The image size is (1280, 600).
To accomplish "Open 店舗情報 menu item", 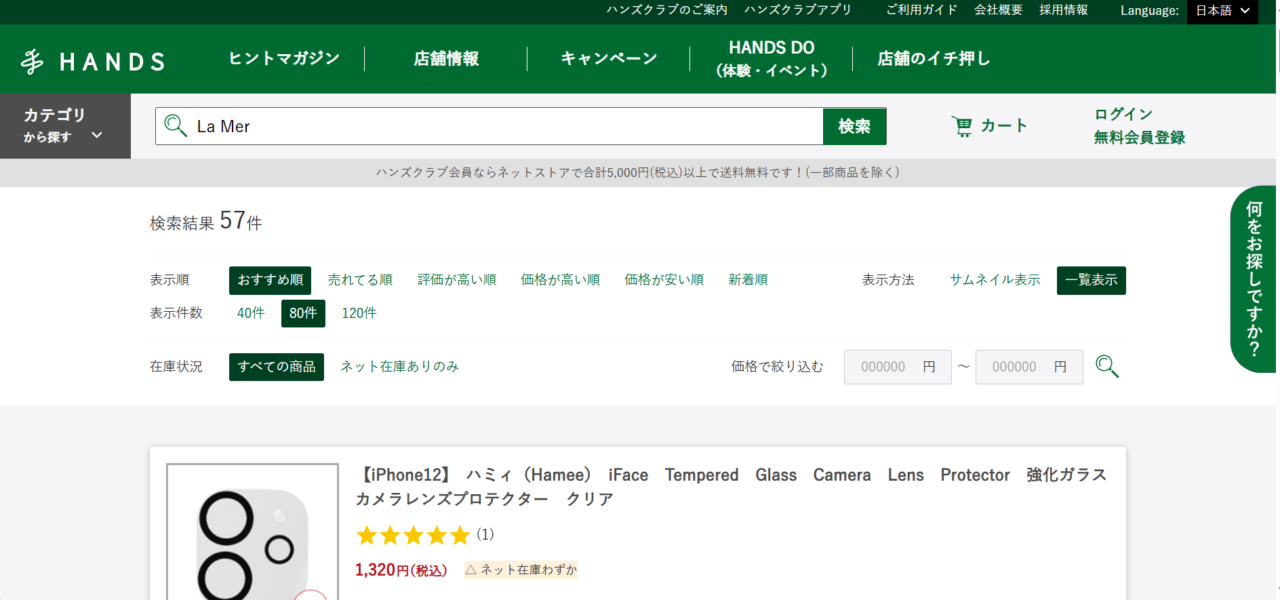I will (x=446, y=59).
